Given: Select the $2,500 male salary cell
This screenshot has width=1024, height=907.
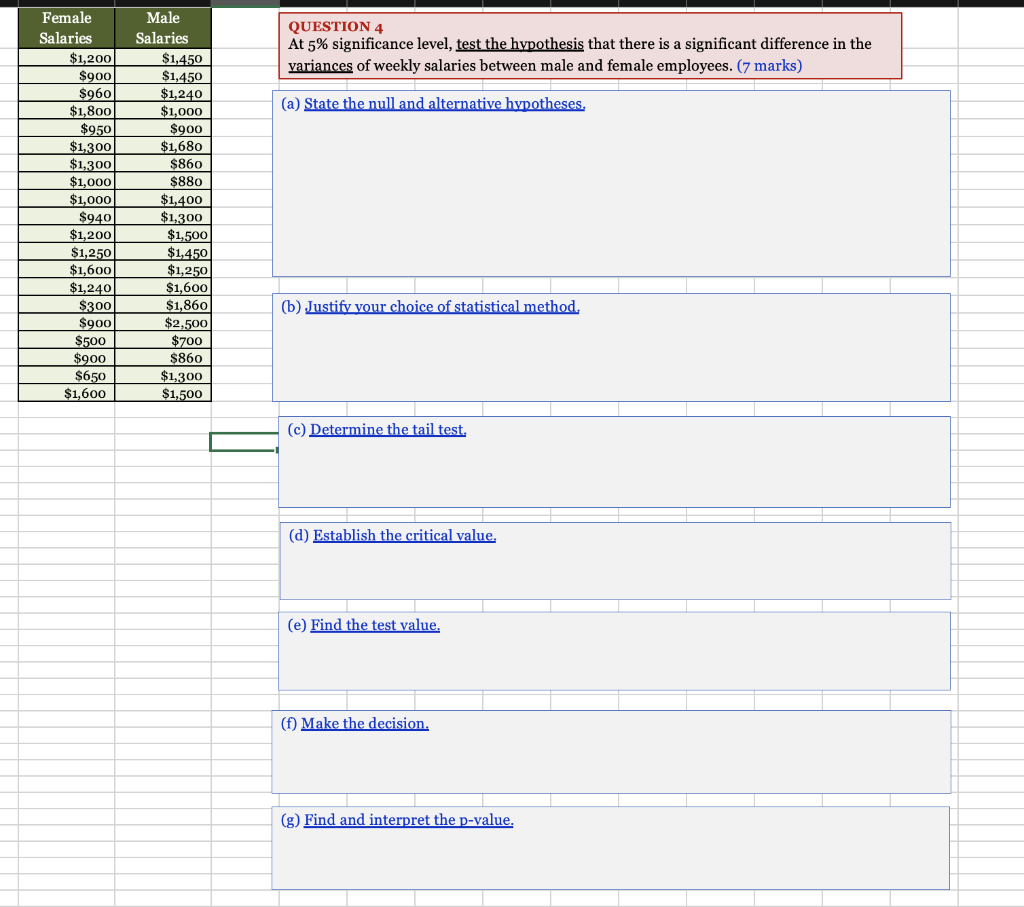Looking at the screenshot, I should [x=163, y=322].
